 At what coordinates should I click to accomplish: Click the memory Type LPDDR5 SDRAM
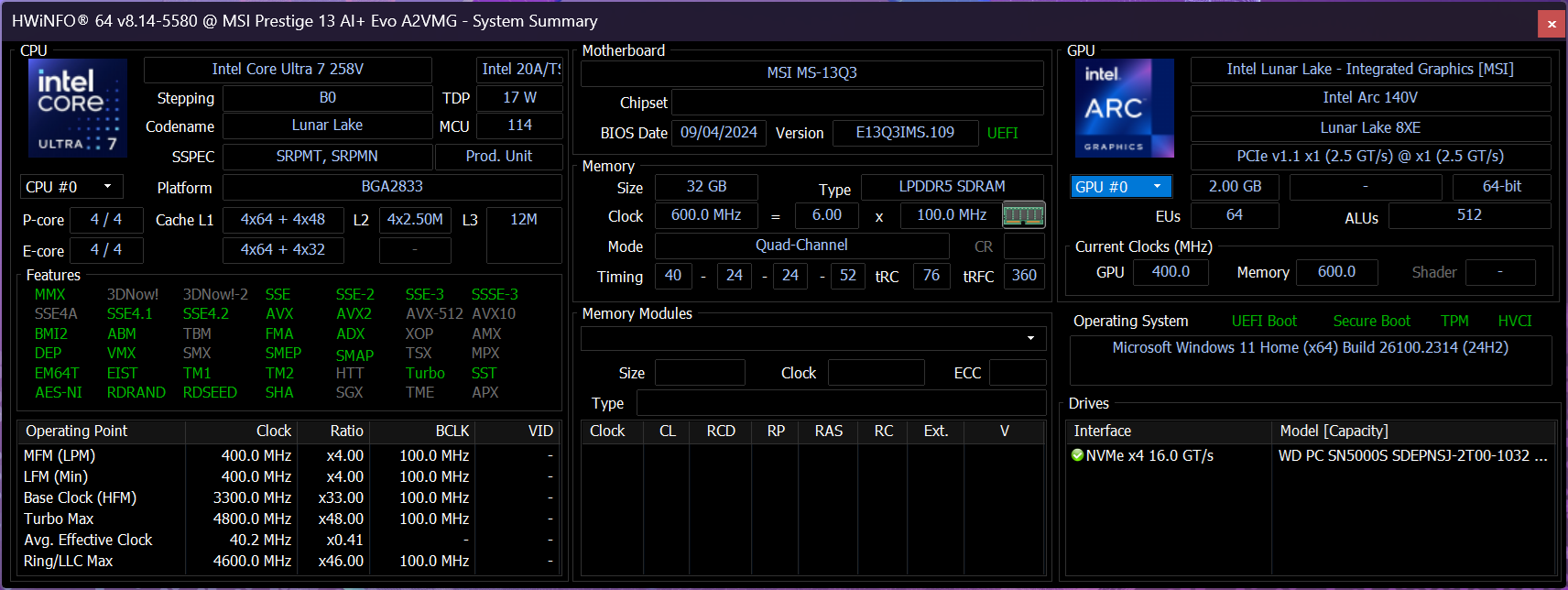[953, 187]
